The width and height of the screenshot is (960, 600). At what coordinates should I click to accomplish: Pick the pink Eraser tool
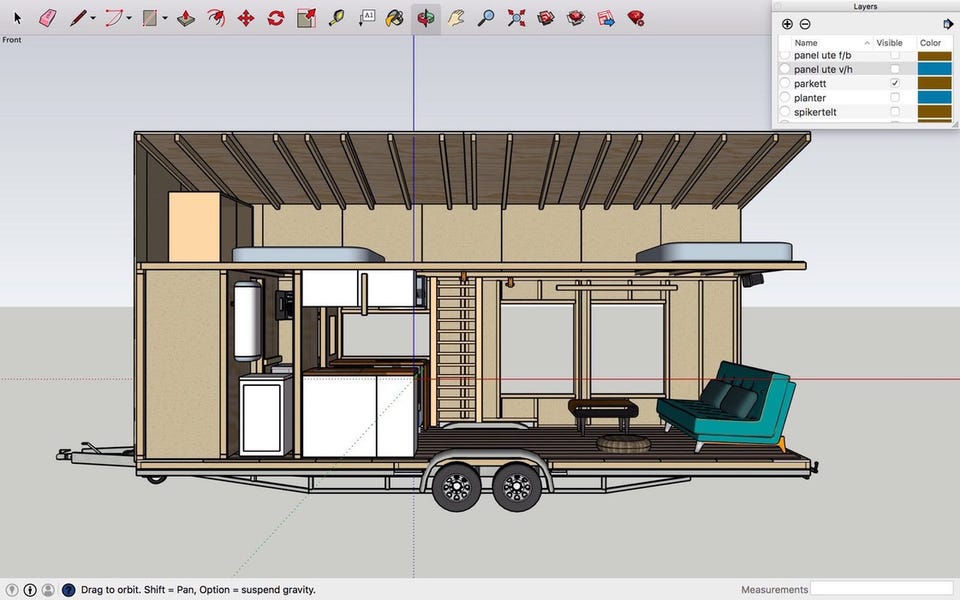(47, 18)
